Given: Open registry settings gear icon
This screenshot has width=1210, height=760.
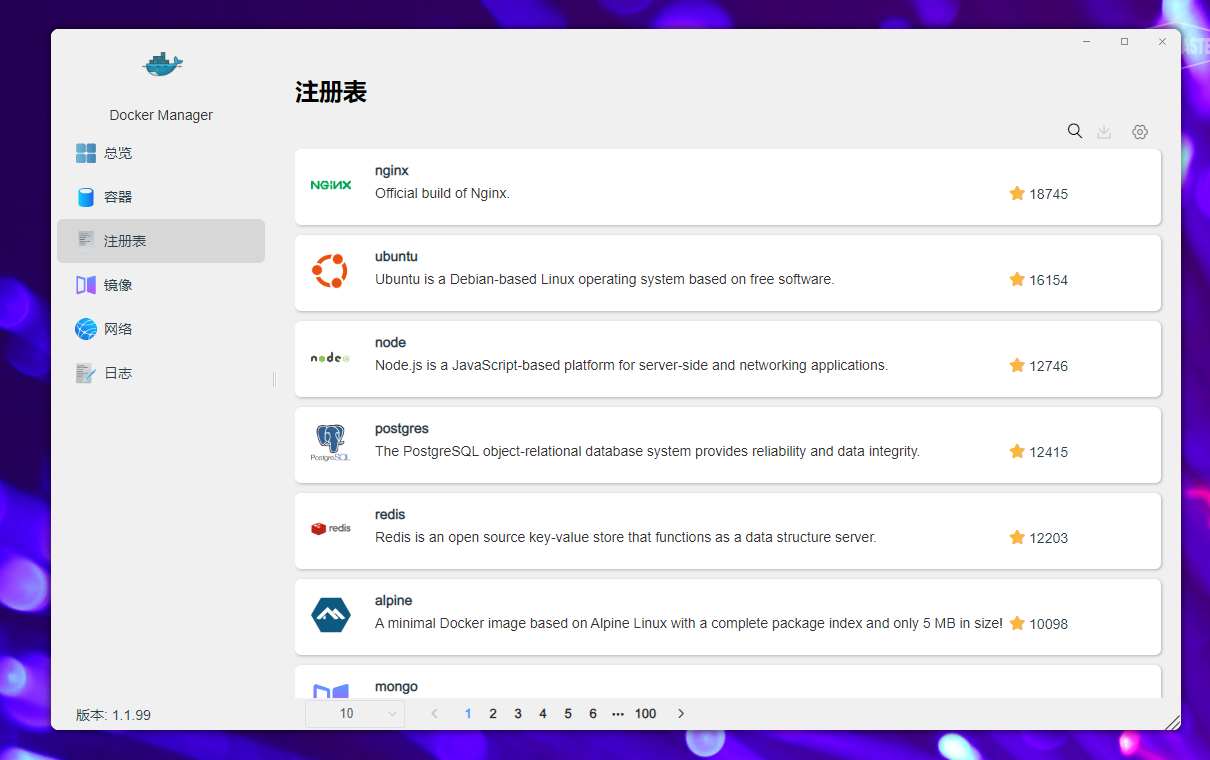Looking at the screenshot, I should (x=1140, y=131).
